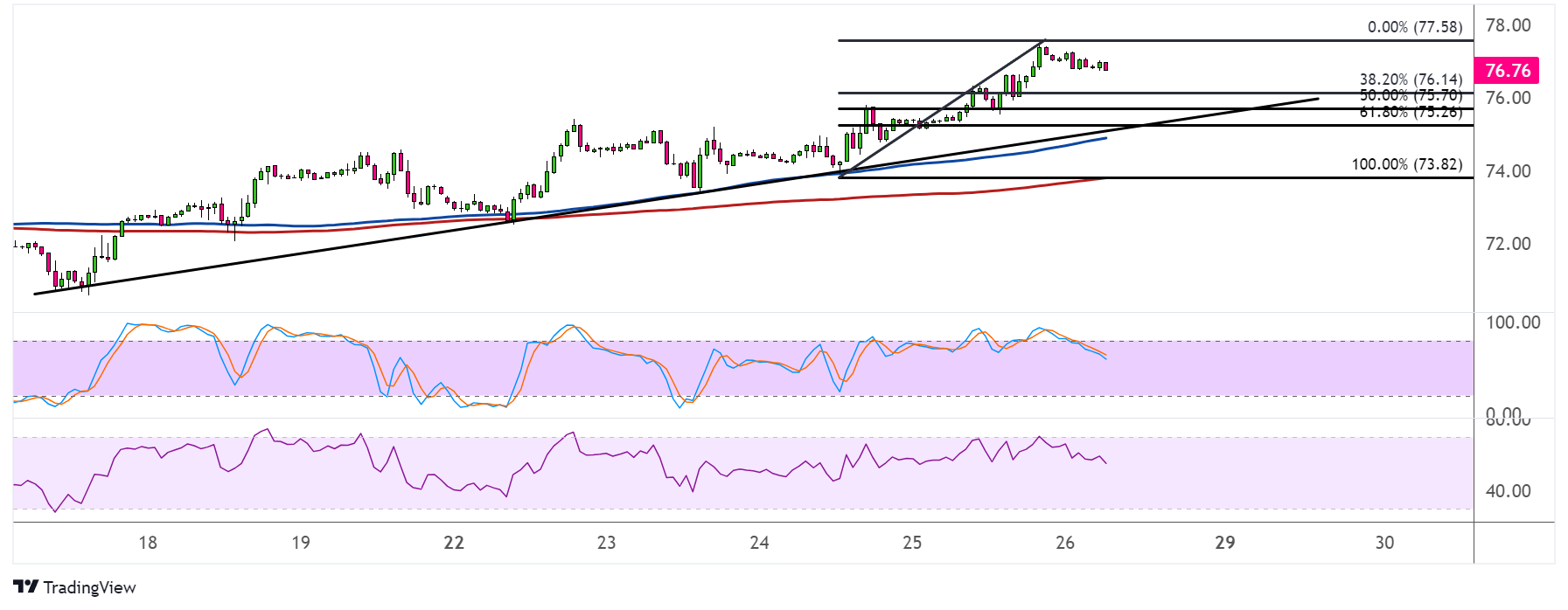Click date label 19 on time axis
Screen dimensions: 1568x610
click(300, 543)
